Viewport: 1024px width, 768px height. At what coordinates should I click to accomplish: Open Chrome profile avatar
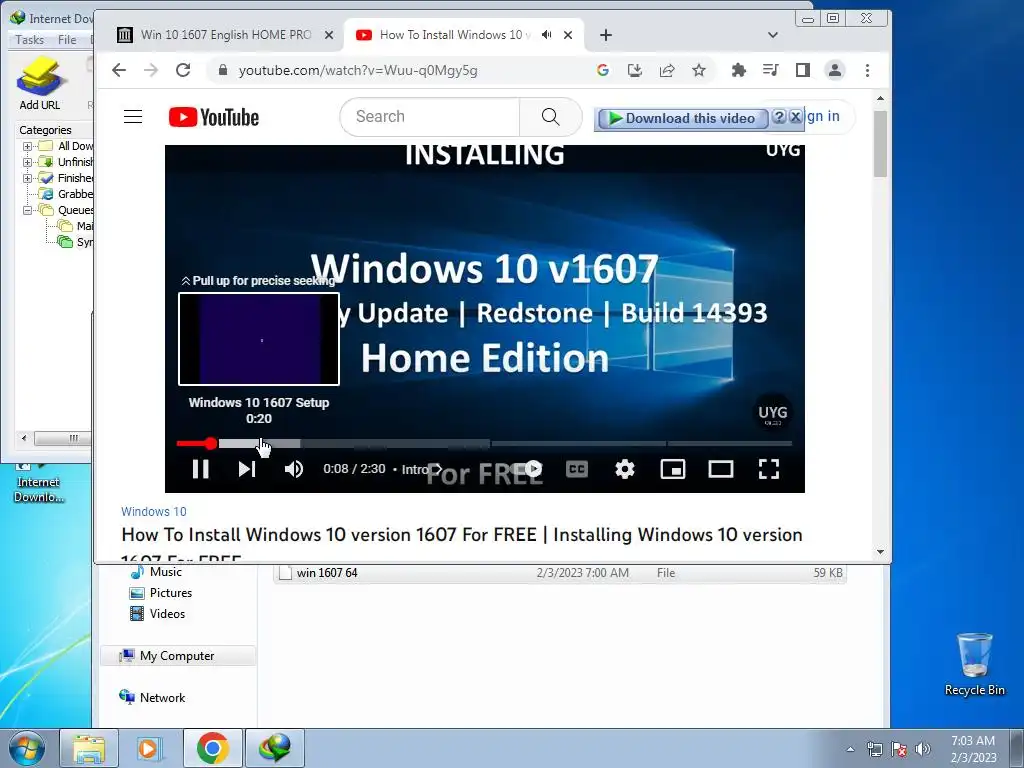[x=835, y=70]
